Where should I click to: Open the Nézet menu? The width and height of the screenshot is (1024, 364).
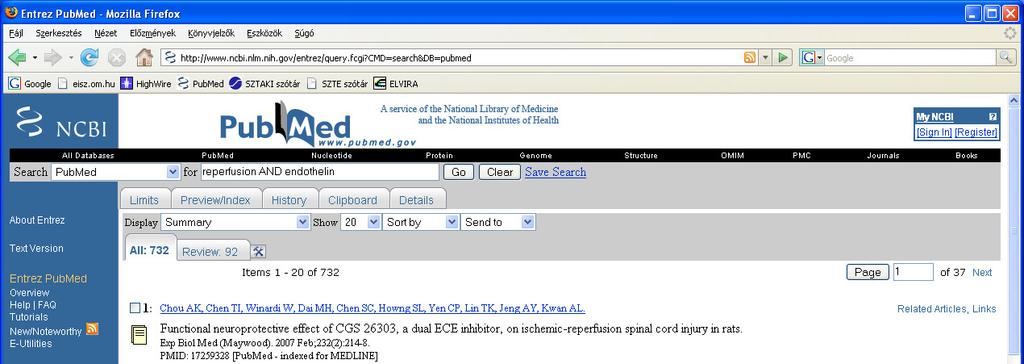(x=106, y=33)
